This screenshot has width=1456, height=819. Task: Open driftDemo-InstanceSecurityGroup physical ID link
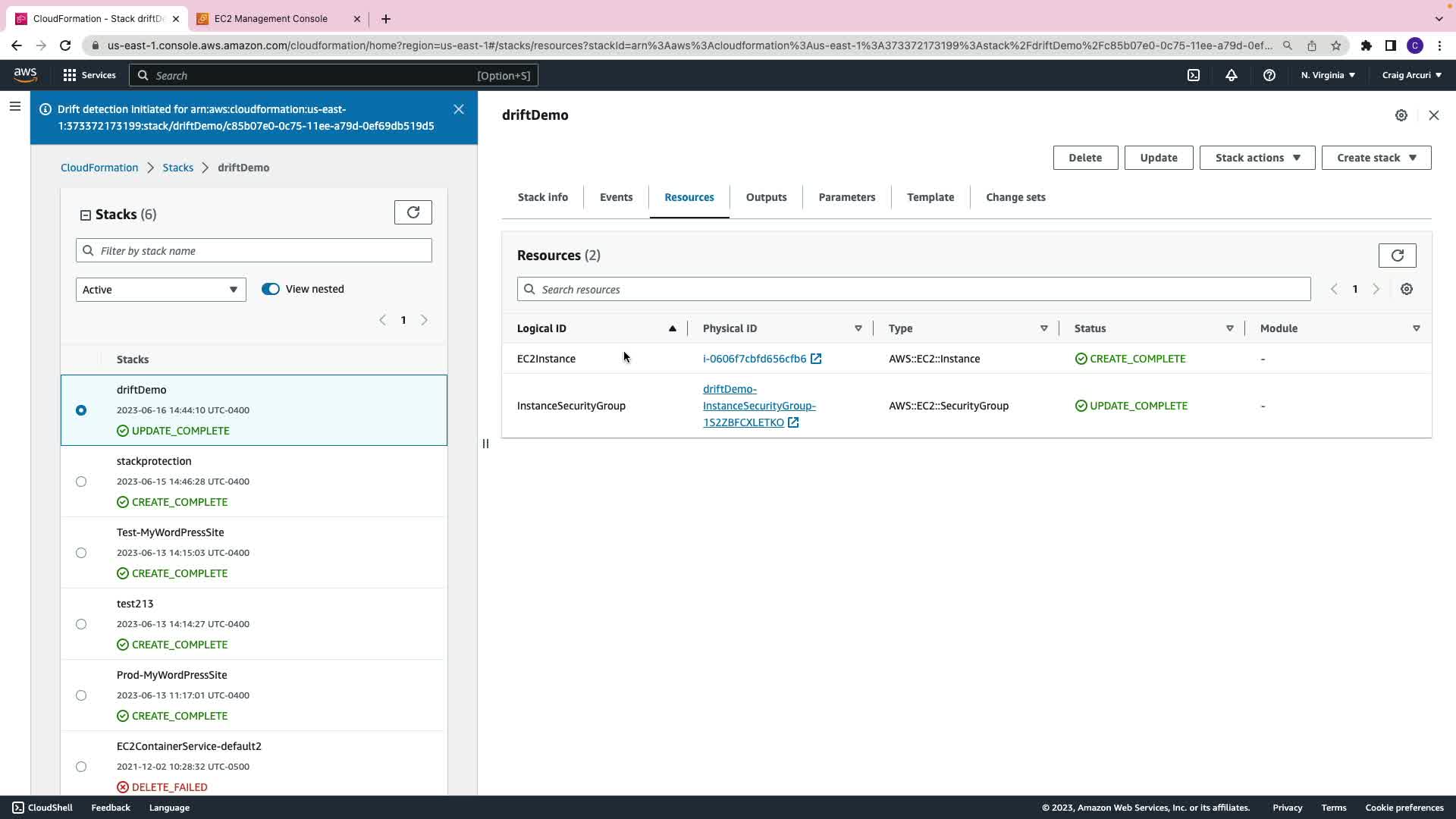pyautogui.click(x=758, y=406)
